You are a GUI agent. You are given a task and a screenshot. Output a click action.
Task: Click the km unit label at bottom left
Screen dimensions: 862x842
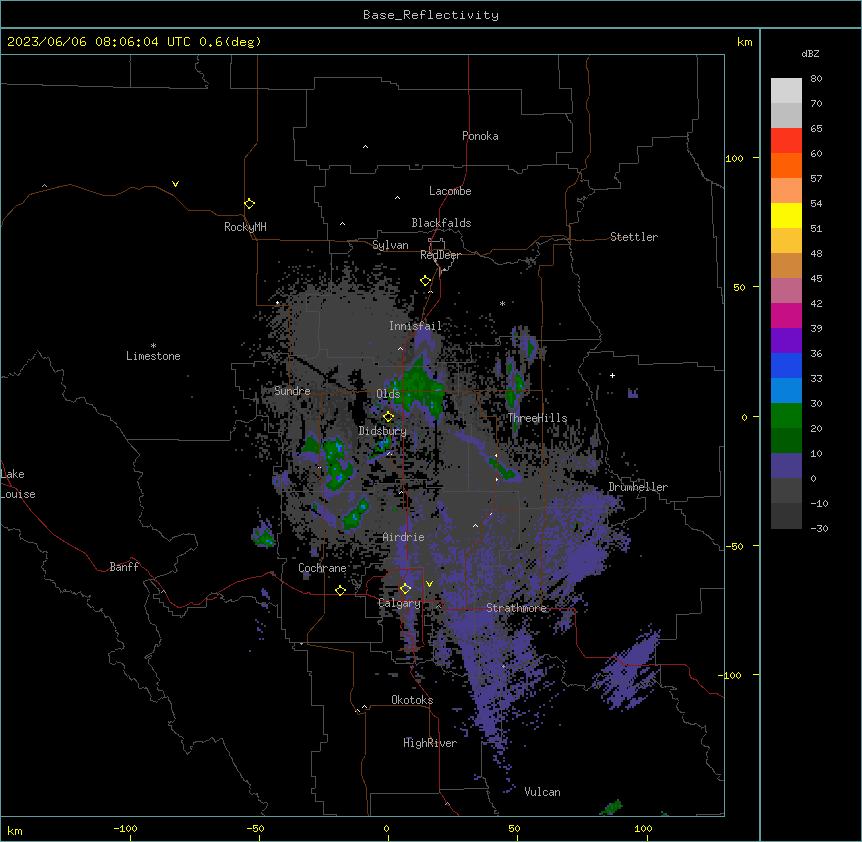click(15, 830)
